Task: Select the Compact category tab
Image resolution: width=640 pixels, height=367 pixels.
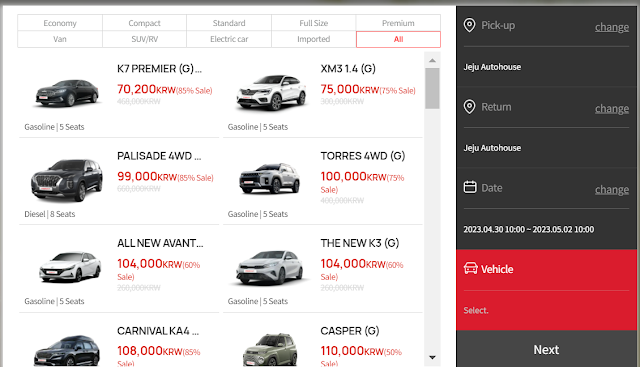Action: point(144,23)
